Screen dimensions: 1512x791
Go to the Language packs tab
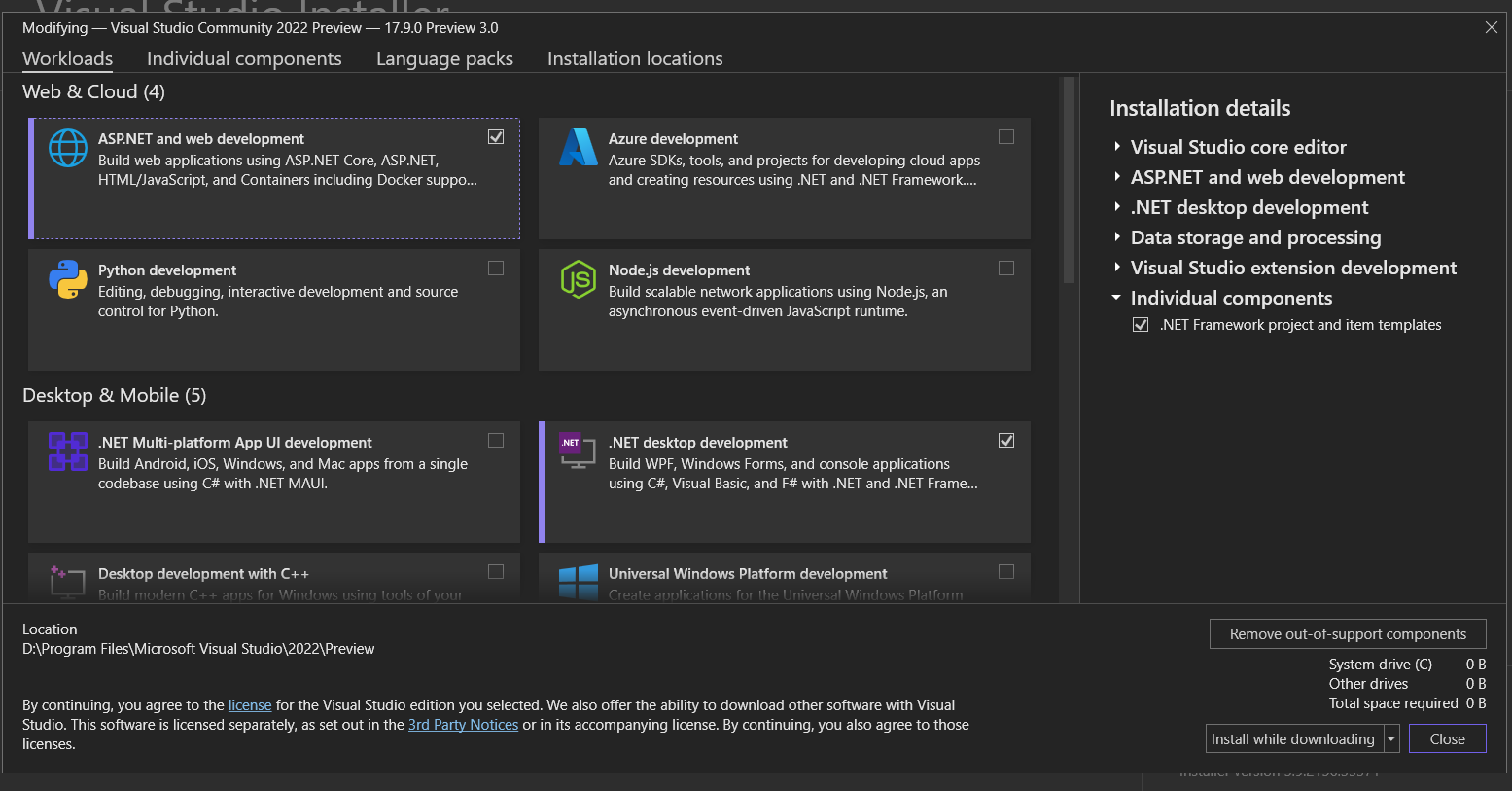(x=444, y=58)
